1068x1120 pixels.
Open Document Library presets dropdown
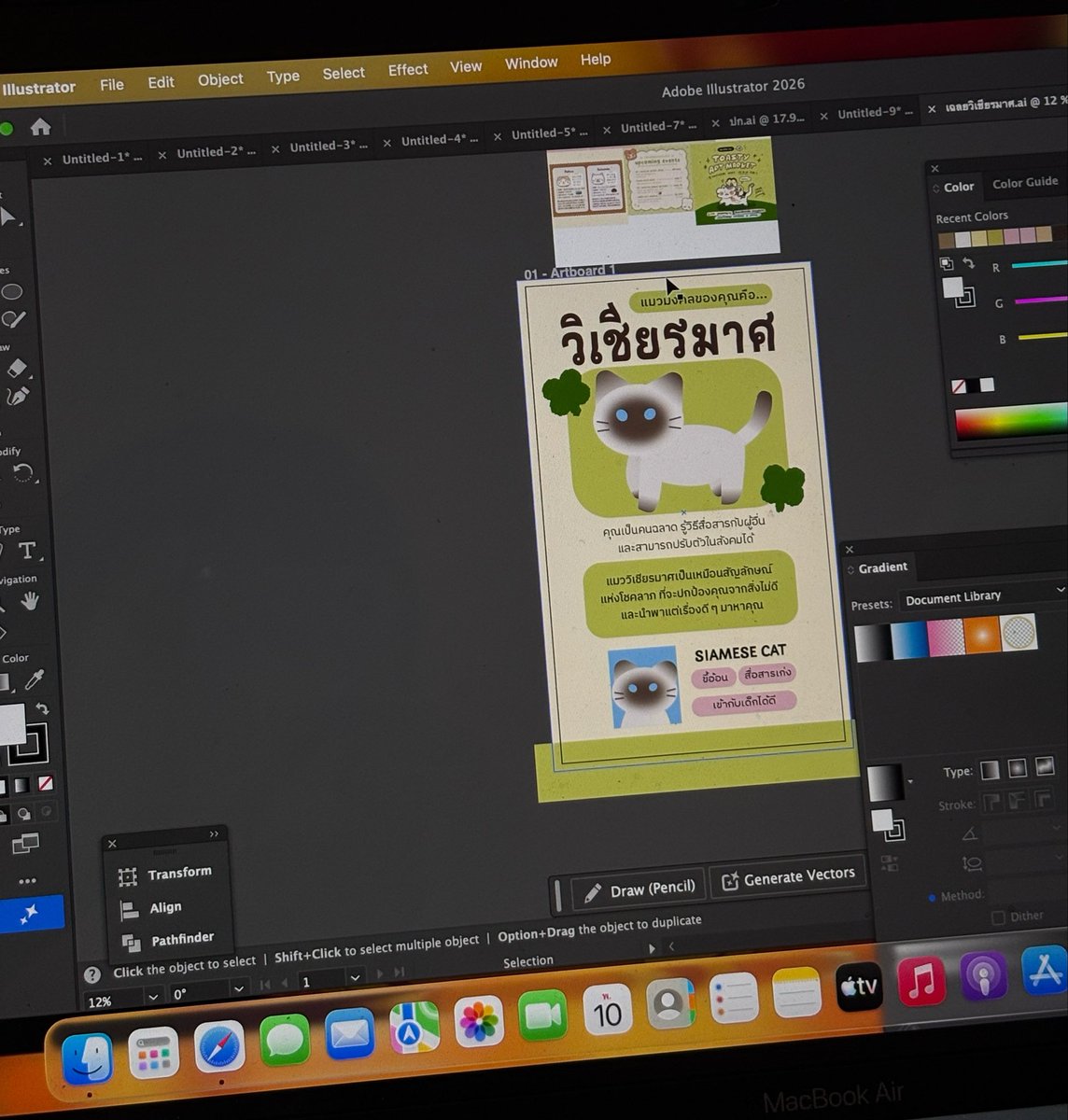click(982, 596)
